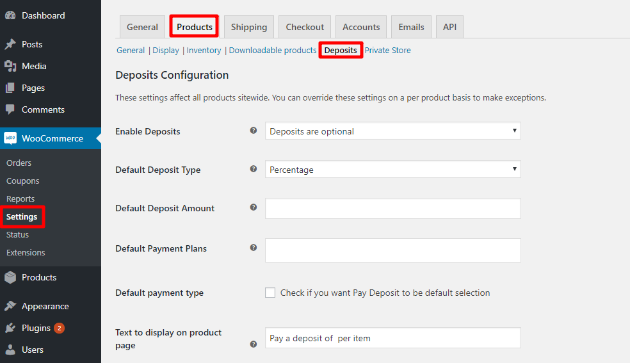Open the WooCommerce menu label

point(53,139)
